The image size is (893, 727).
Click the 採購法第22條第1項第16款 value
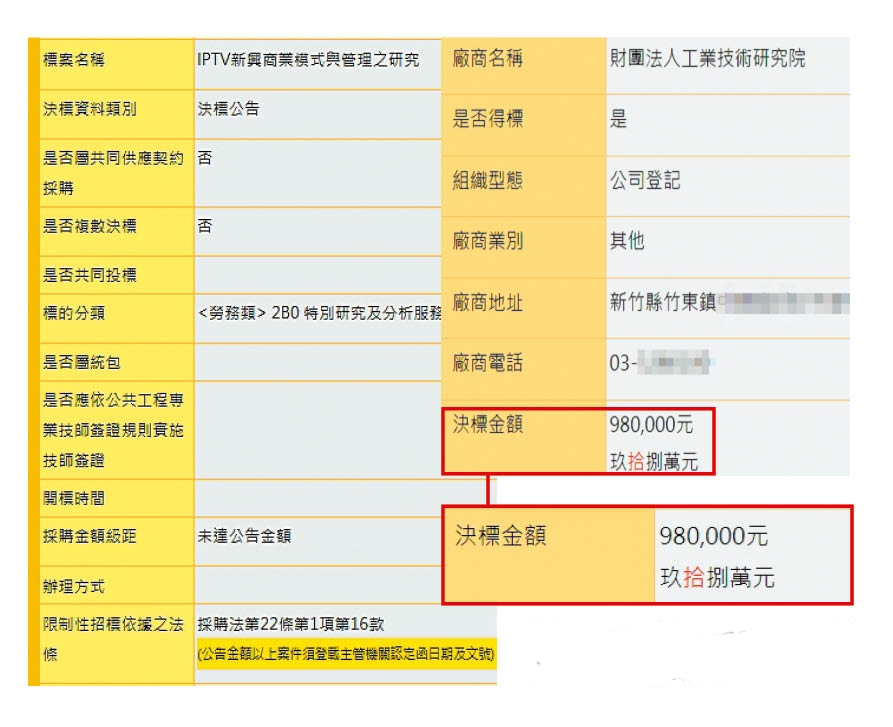tap(291, 624)
